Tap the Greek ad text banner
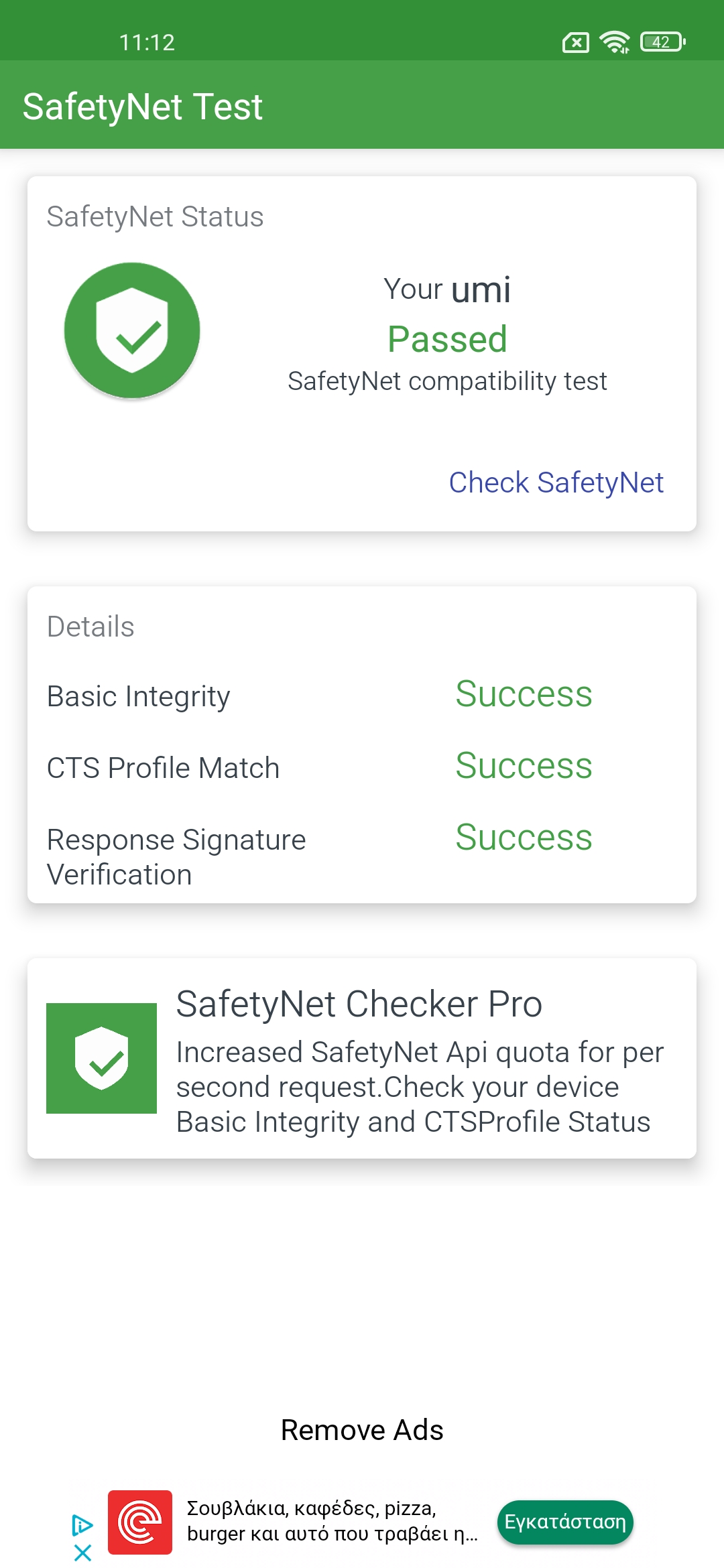 tap(332, 1521)
